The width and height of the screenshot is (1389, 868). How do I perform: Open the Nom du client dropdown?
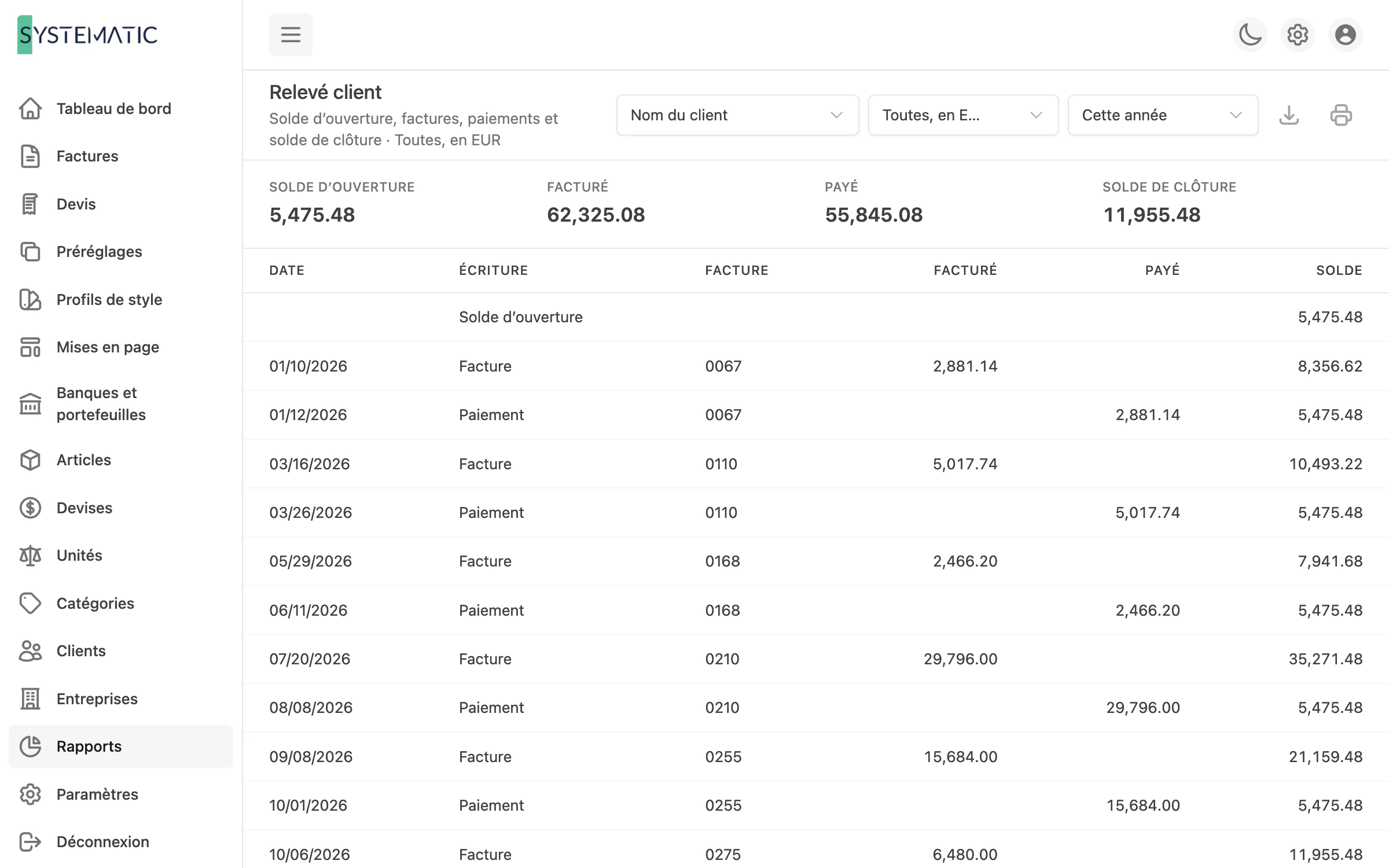[x=737, y=115]
